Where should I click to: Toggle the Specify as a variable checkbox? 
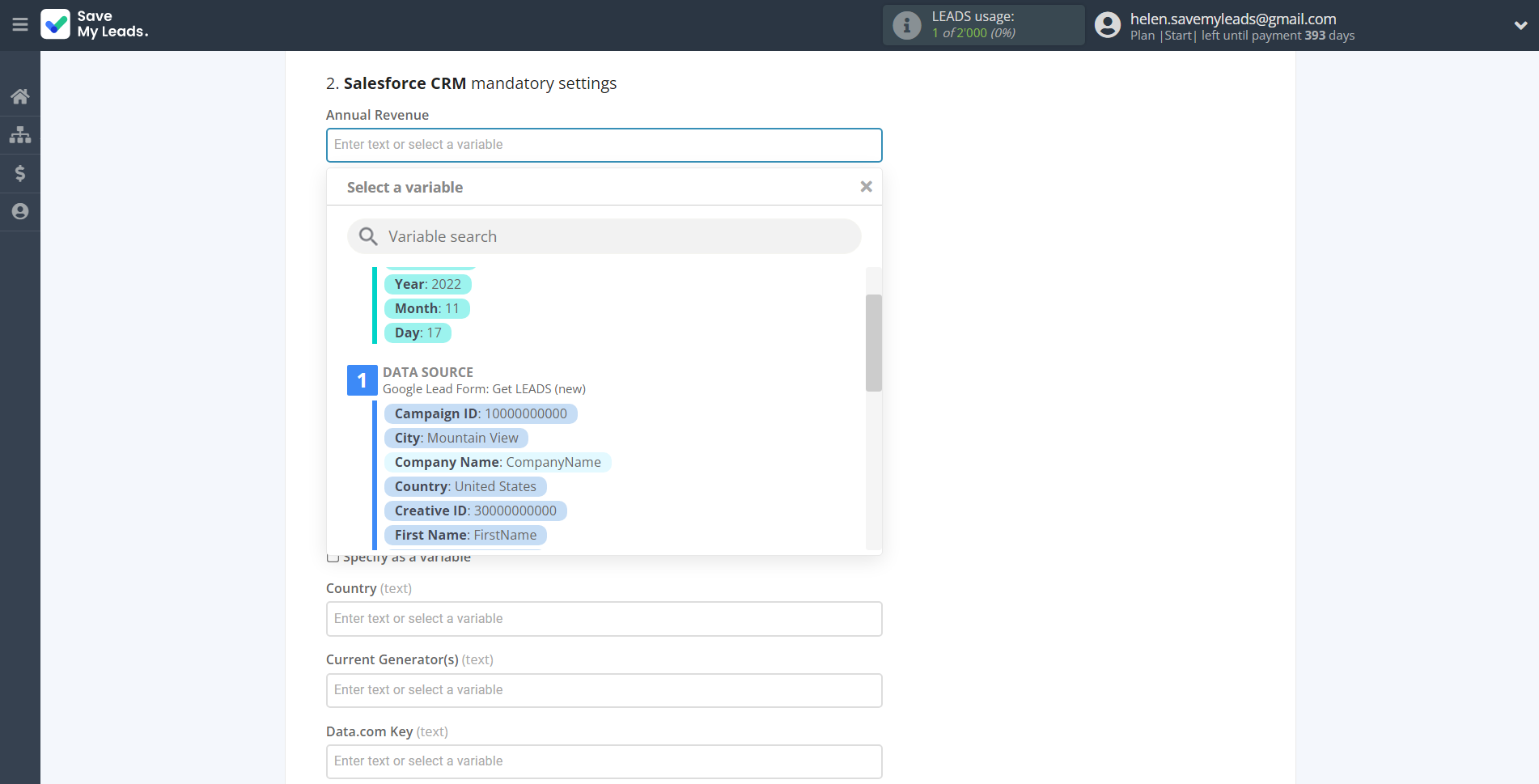333,557
